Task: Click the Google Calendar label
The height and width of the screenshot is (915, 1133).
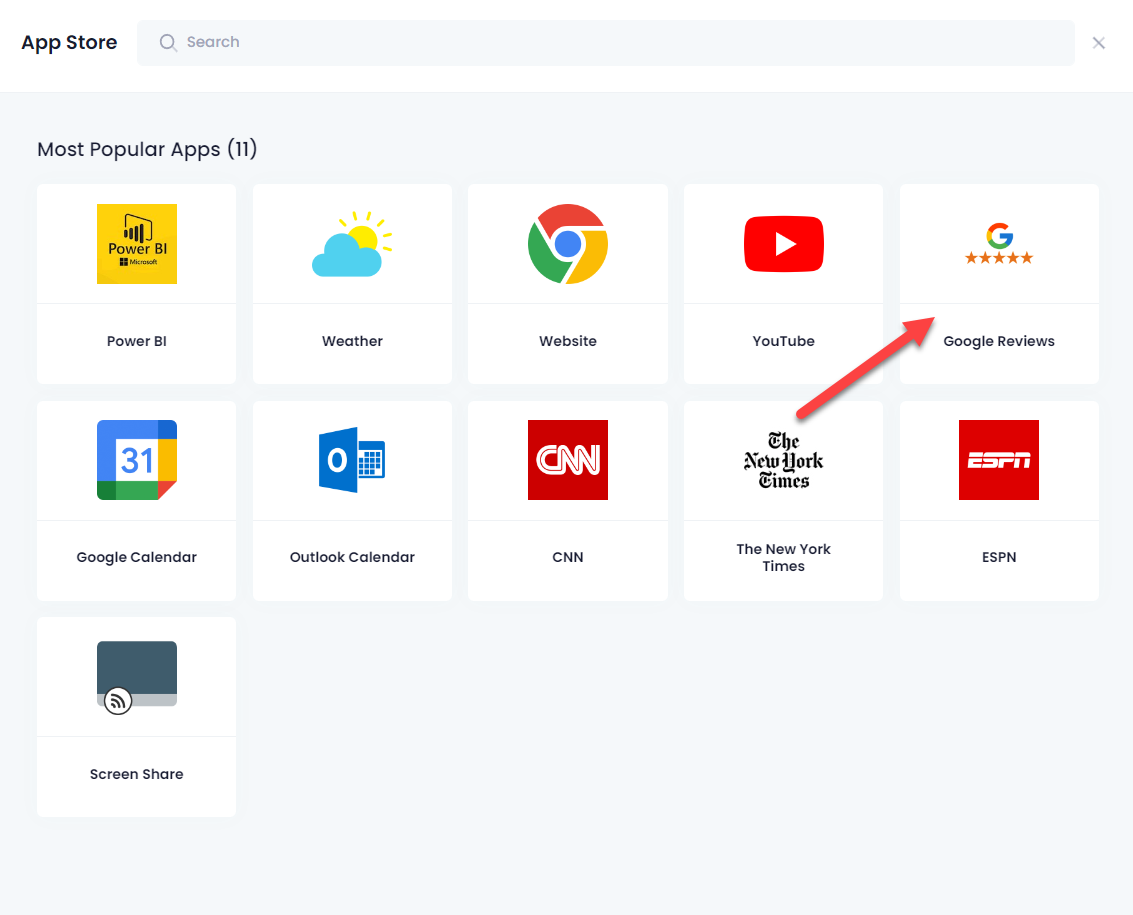Action: (137, 557)
